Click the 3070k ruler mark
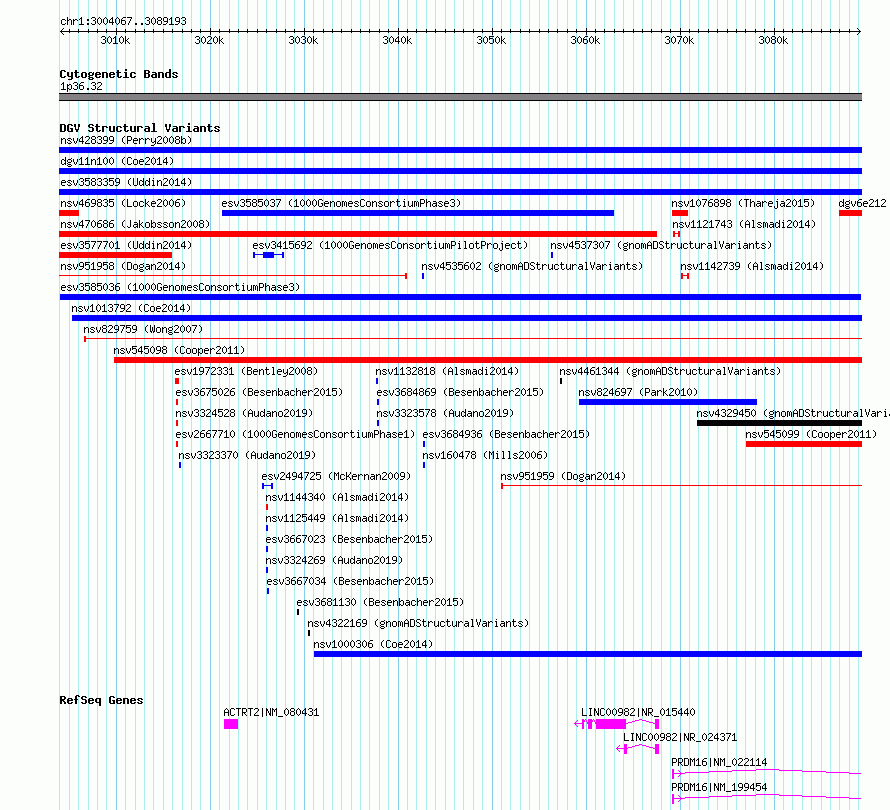 tap(679, 40)
